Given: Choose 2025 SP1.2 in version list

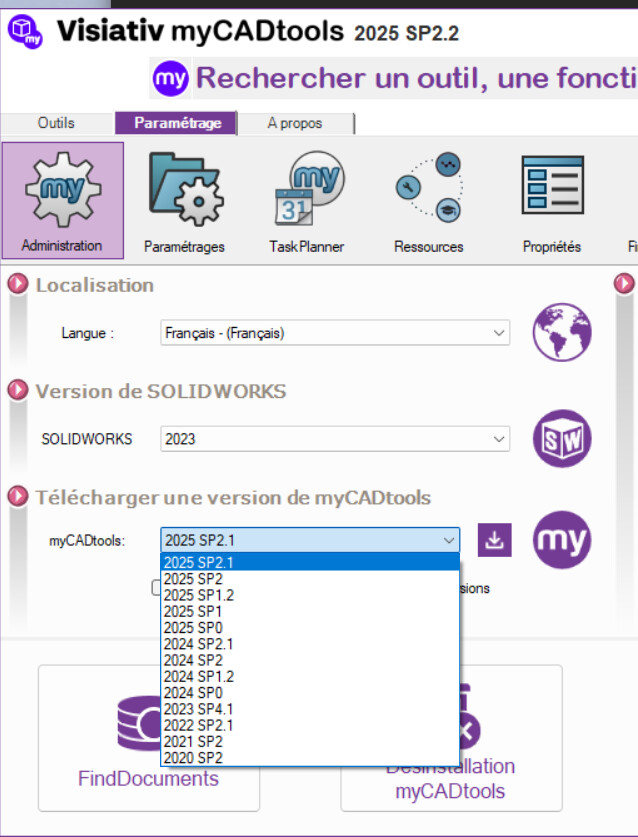Looking at the screenshot, I should click(200, 594).
